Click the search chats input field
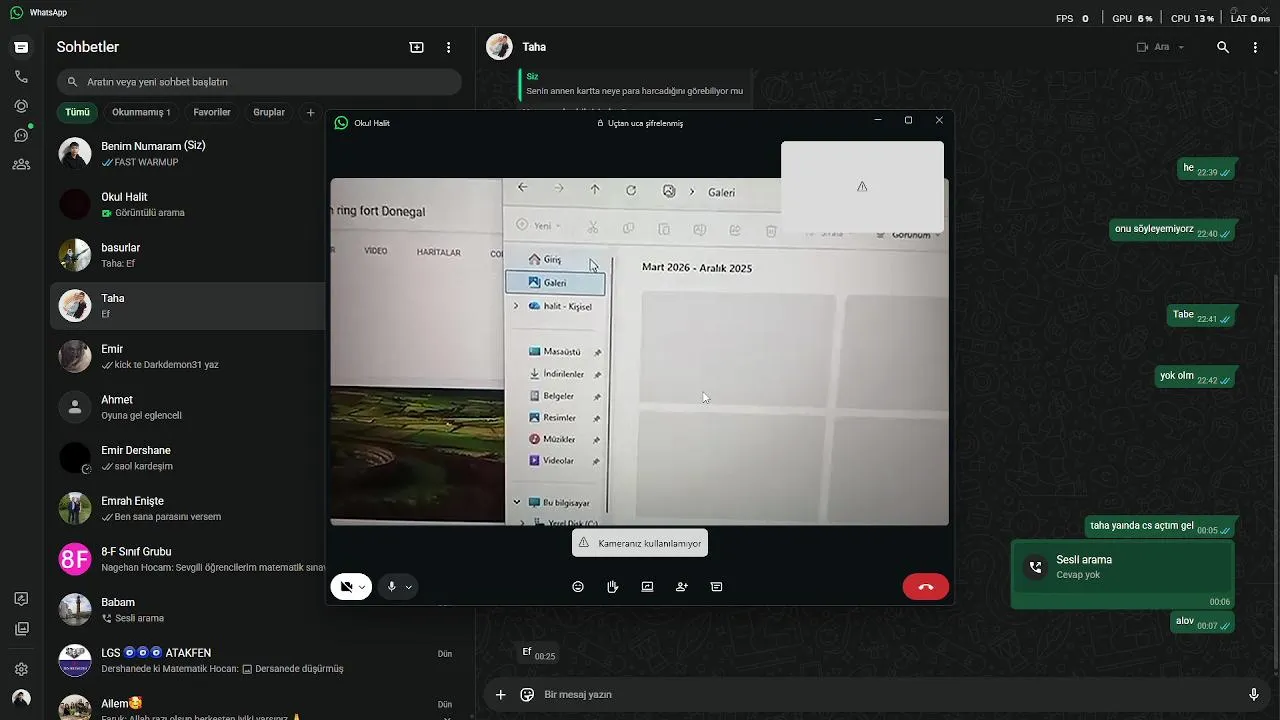Image resolution: width=1280 pixels, height=720 pixels. pos(259,82)
